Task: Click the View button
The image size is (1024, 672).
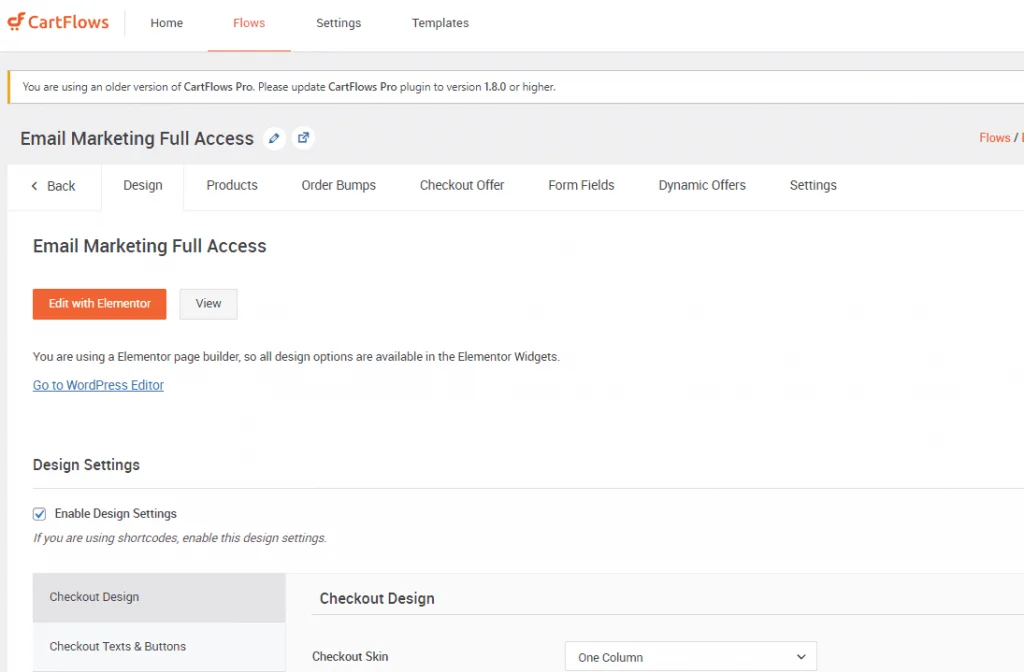Action: [x=208, y=304]
